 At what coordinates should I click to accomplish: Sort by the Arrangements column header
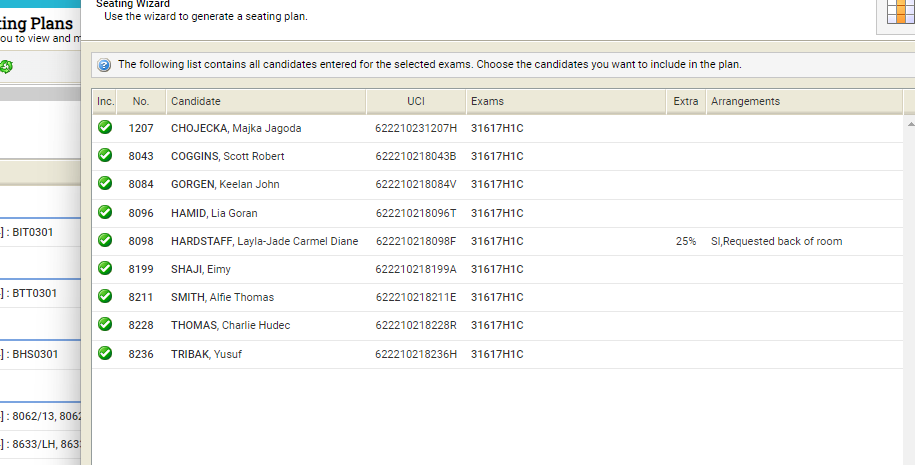tap(745, 101)
